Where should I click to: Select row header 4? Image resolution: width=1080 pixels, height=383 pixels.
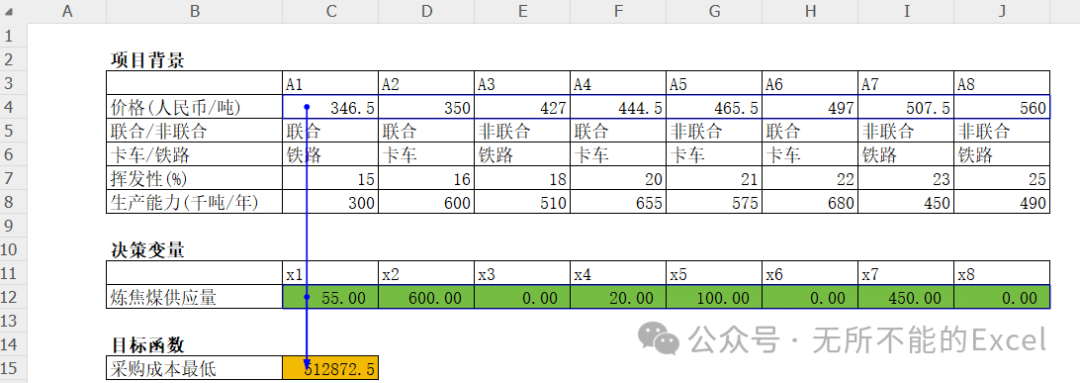coord(13,107)
